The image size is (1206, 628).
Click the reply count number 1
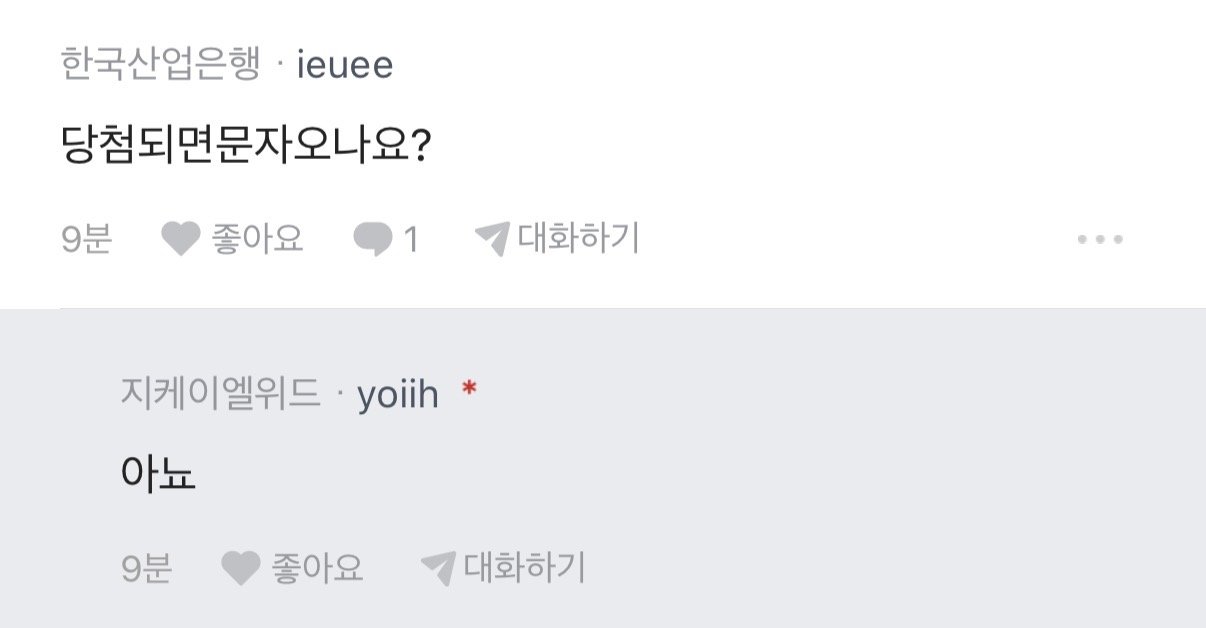click(x=410, y=240)
